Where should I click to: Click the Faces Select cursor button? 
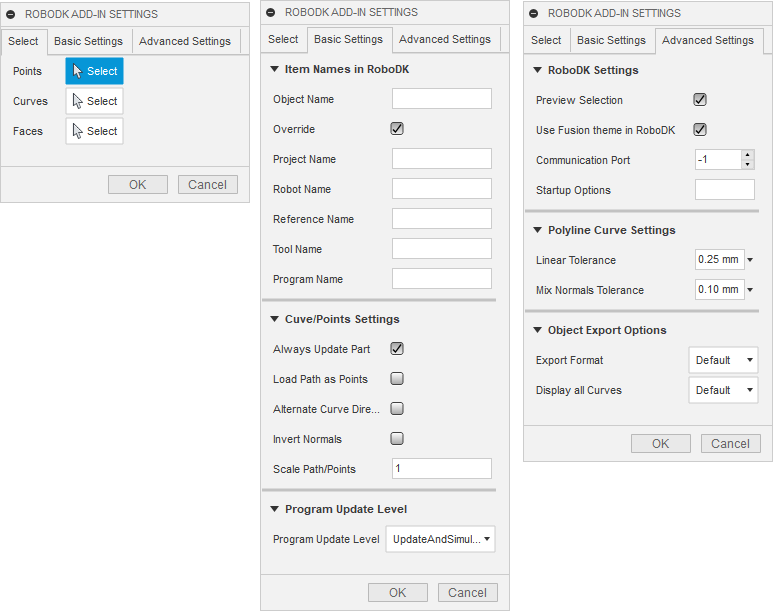click(94, 131)
